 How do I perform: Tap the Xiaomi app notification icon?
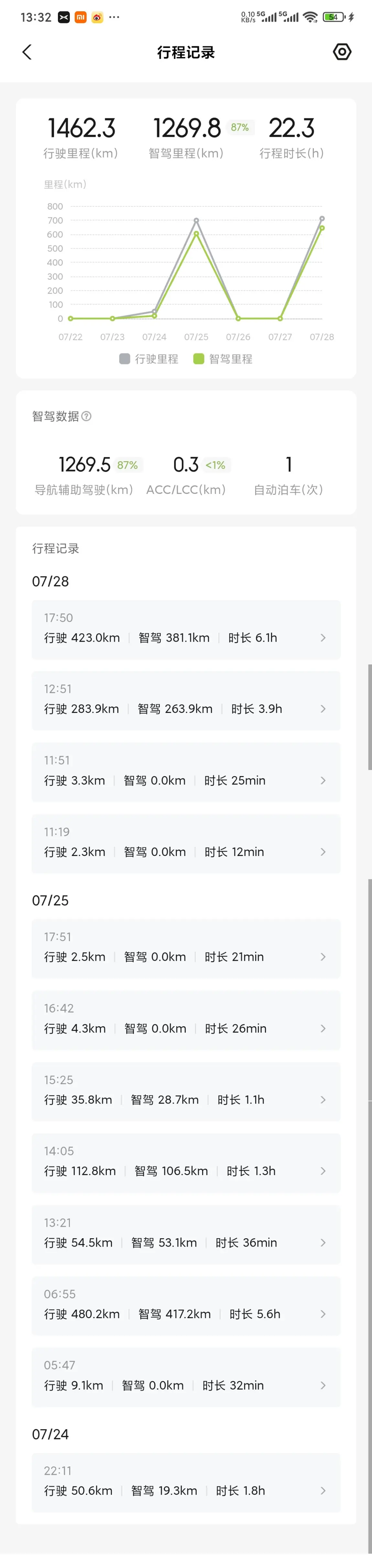click(80, 18)
